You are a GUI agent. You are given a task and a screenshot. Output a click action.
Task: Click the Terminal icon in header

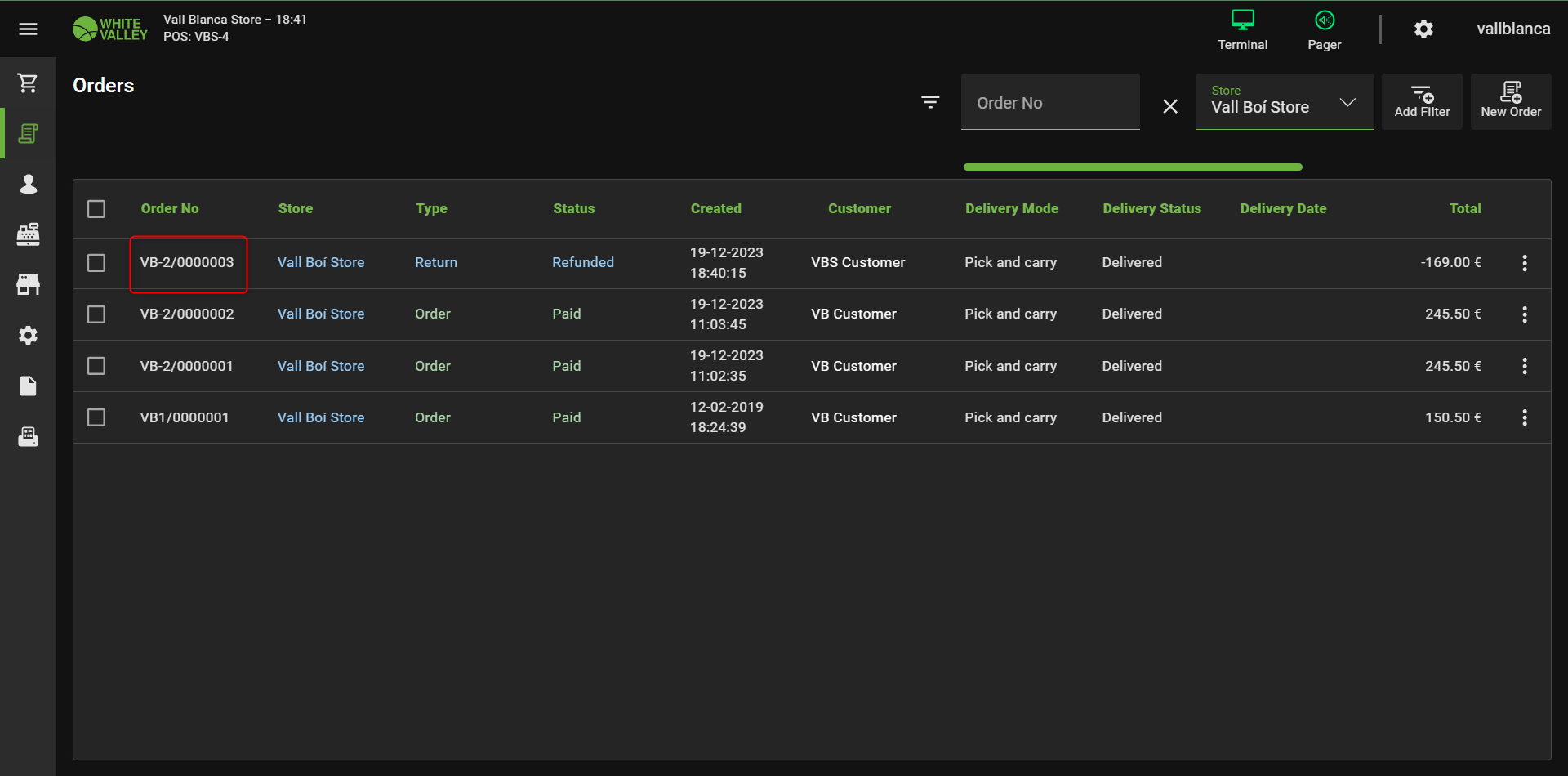(1242, 29)
